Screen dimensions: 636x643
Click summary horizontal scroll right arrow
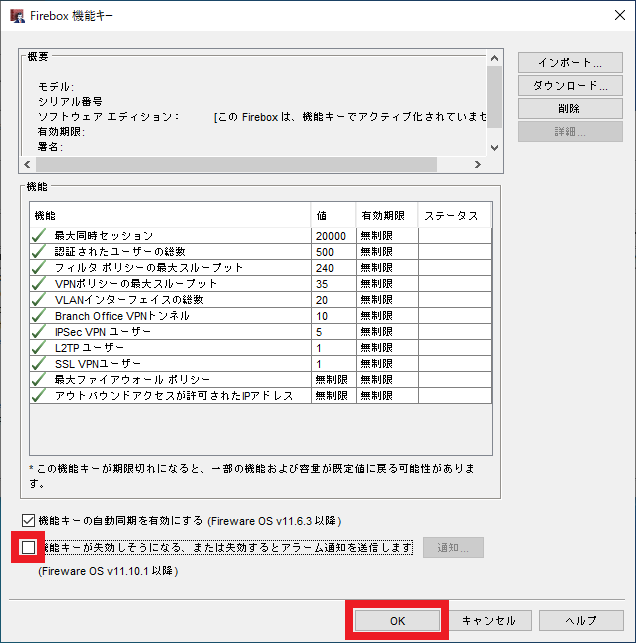pos(478,164)
